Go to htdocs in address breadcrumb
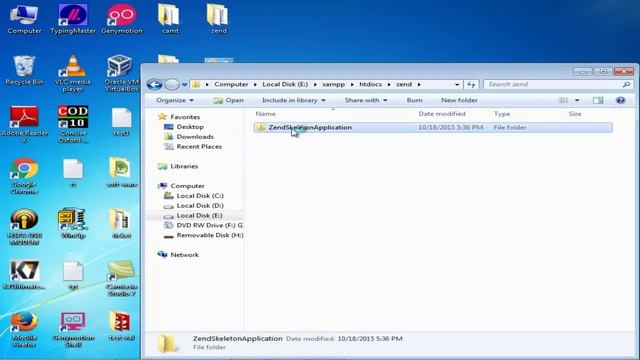The image size is (640, 360). (x=371, y=84)
